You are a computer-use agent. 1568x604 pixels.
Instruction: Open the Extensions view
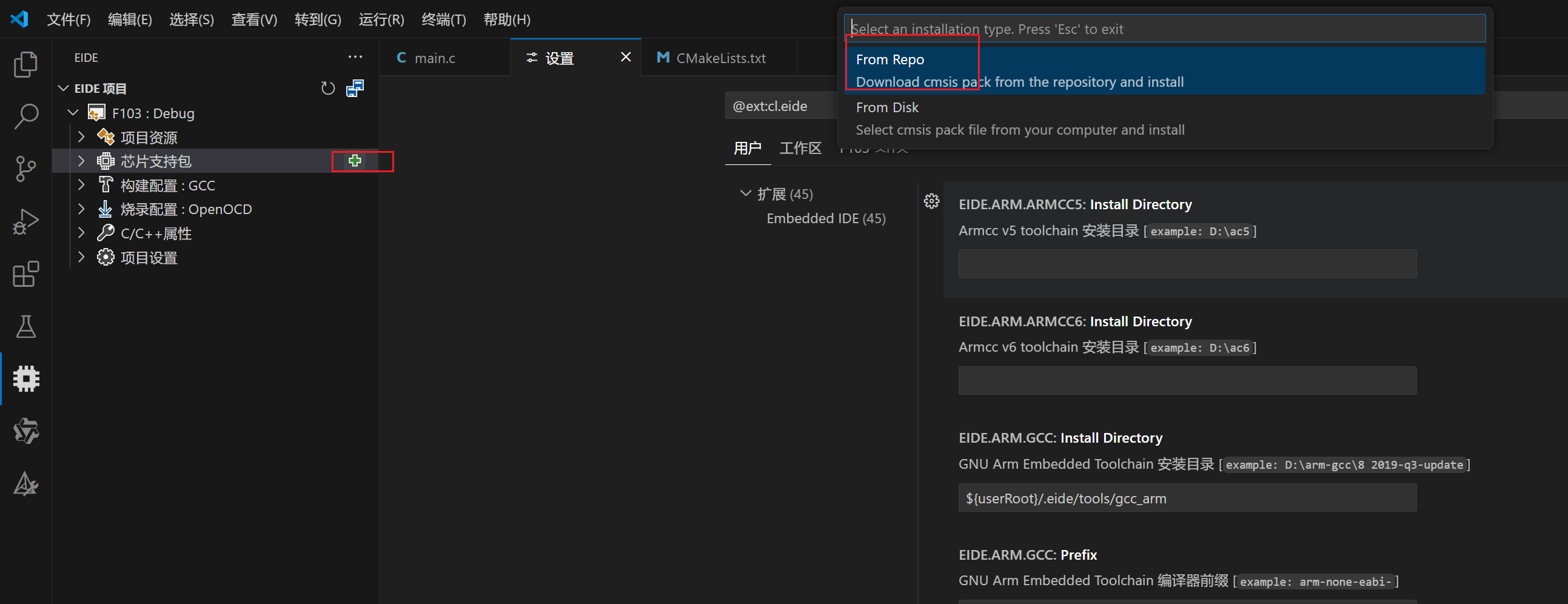coord(25,274)
